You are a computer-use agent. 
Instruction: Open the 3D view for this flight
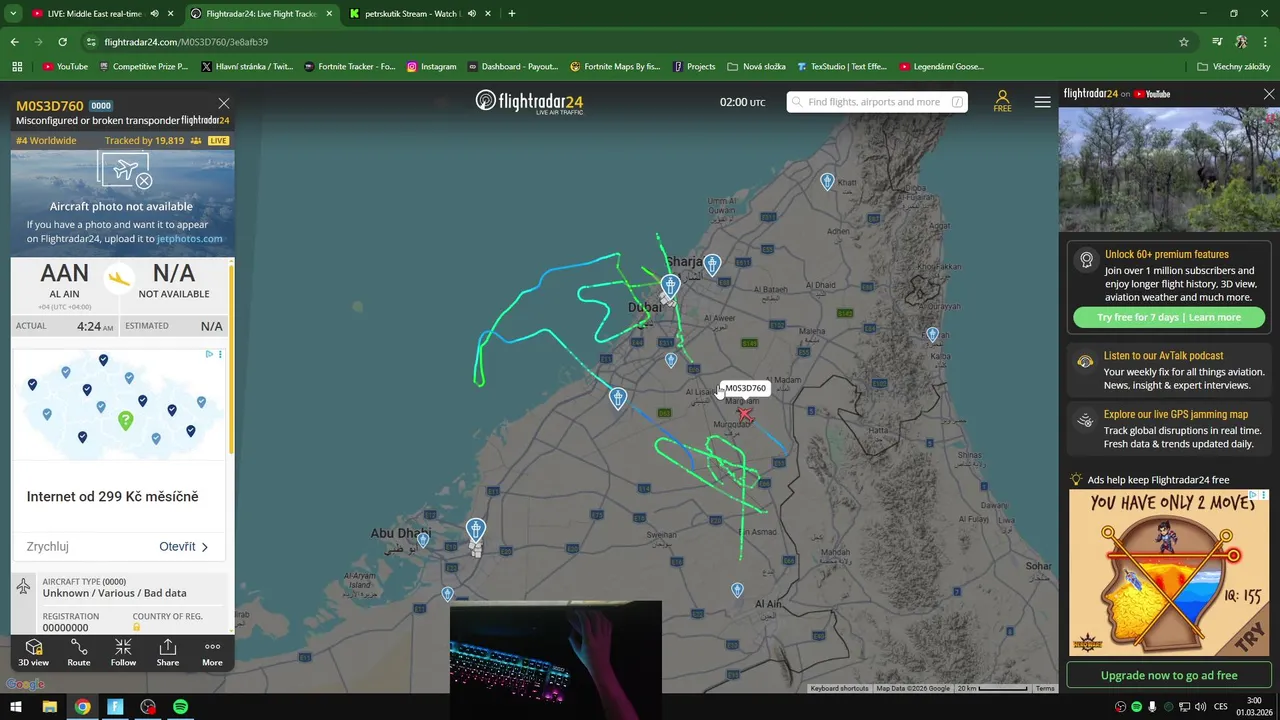(x=33, y=652)
